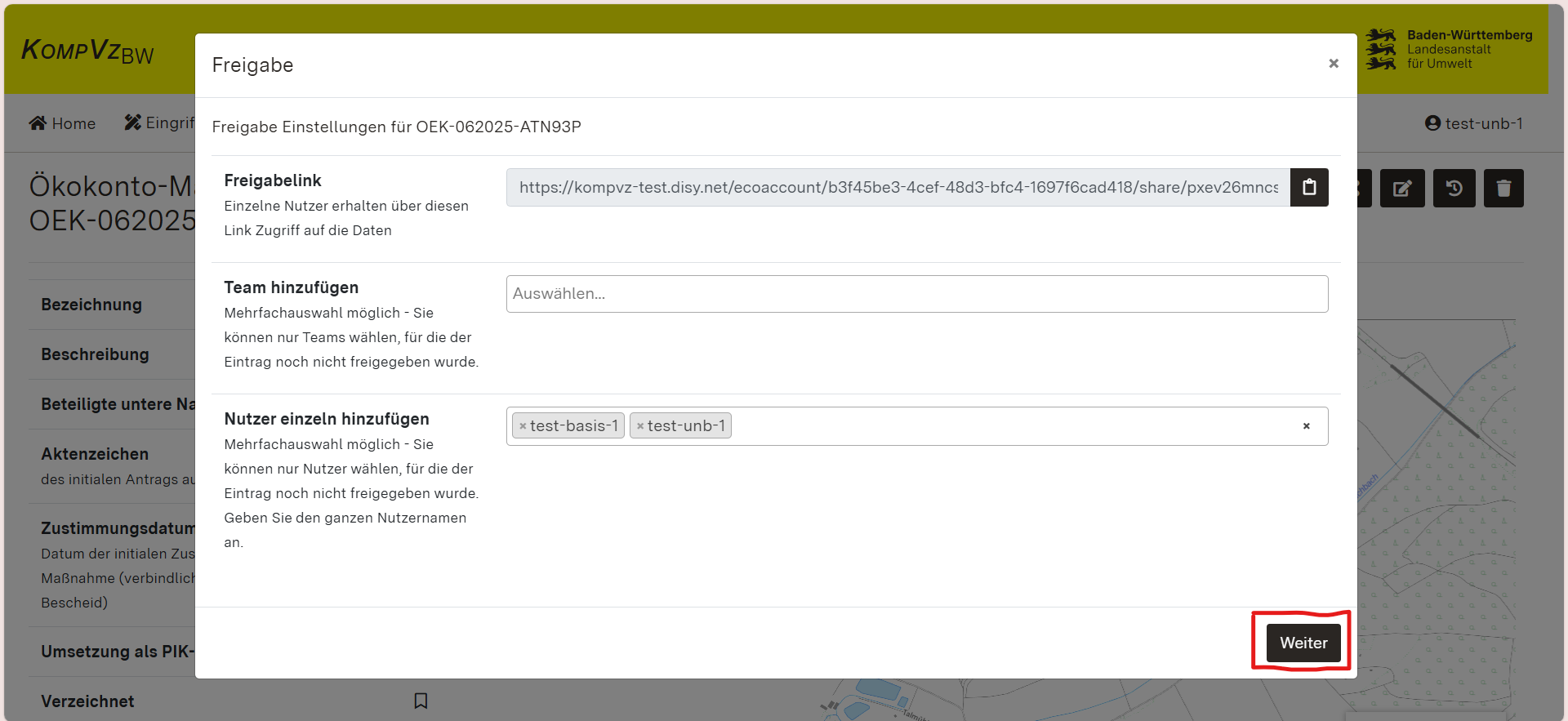Remove test-unb-1 tag from user selection
The image size is (1568, 721).
click(640, 426)
